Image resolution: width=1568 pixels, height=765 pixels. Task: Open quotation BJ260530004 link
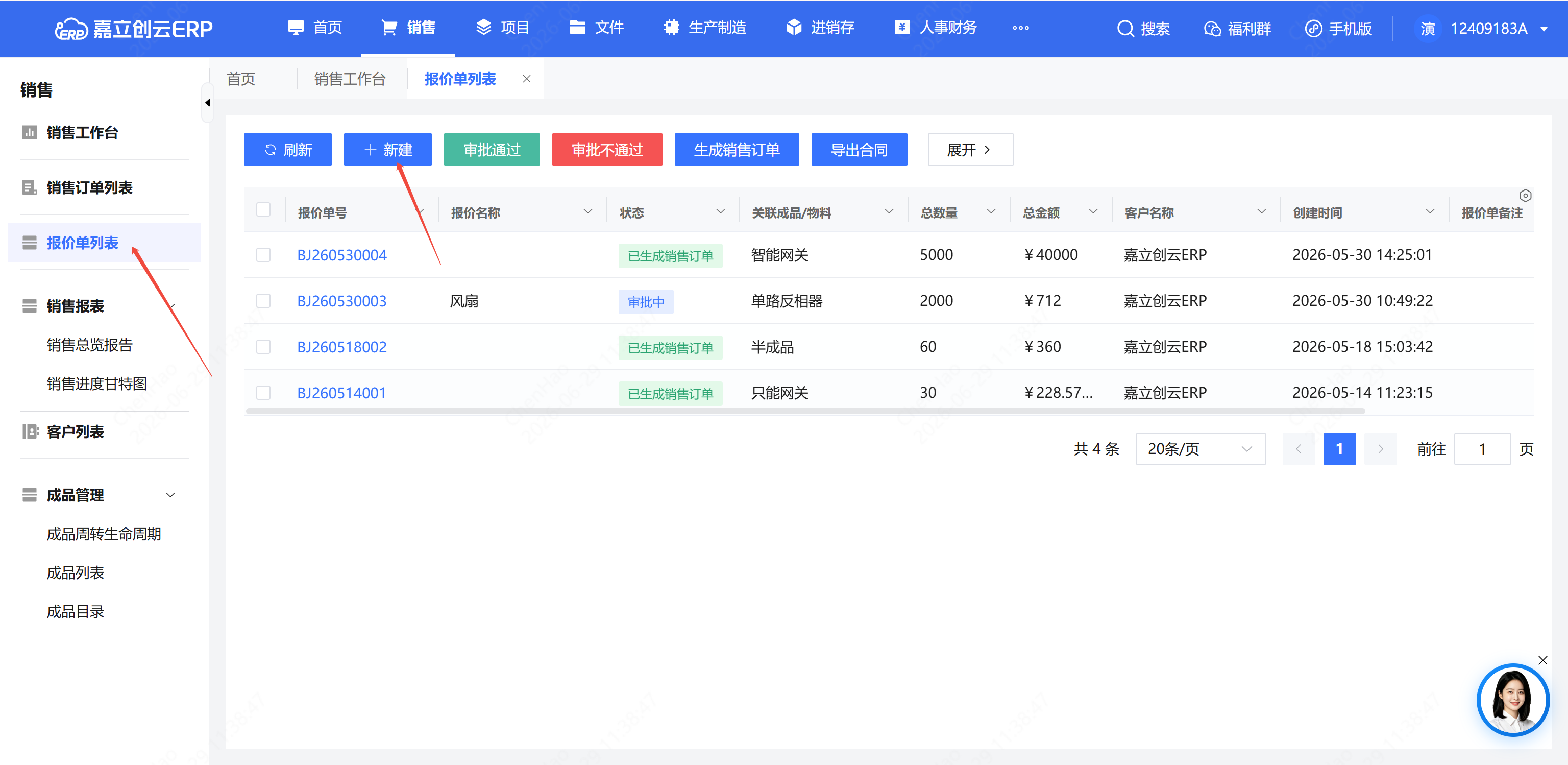coord(341,255)
